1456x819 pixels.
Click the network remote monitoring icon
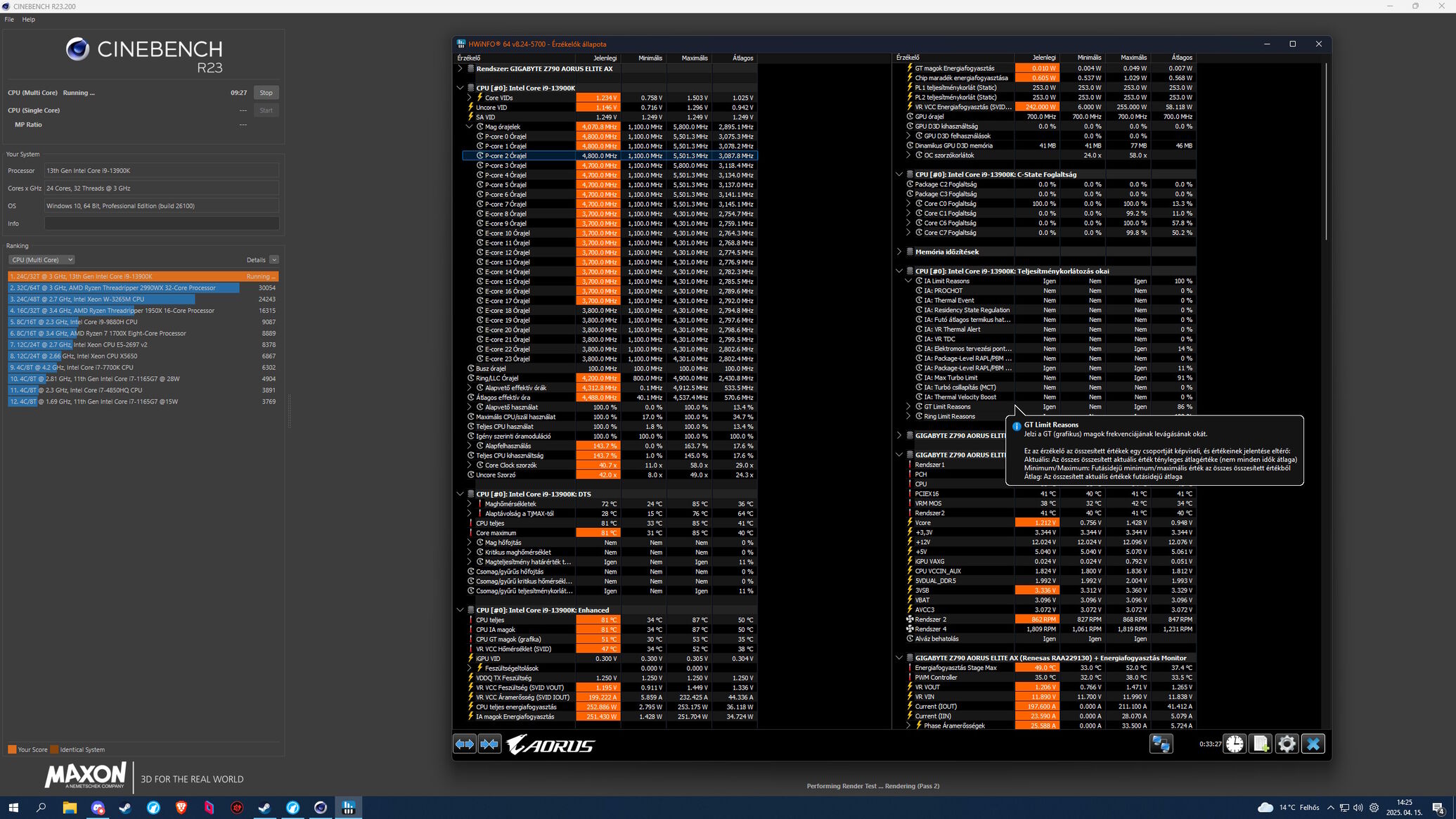coord(1161,744)
